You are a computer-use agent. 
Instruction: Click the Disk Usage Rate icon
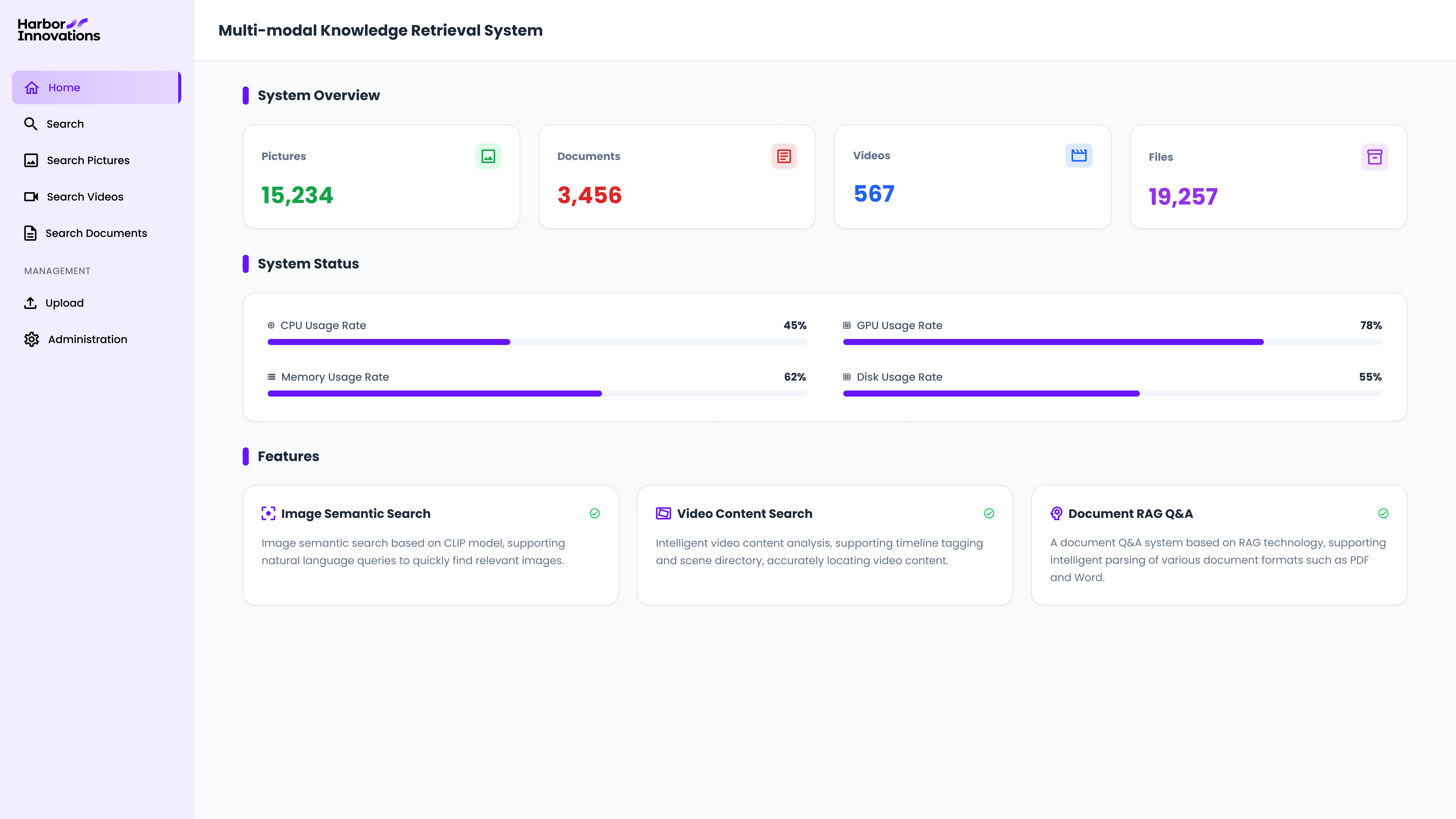point(847,376)
